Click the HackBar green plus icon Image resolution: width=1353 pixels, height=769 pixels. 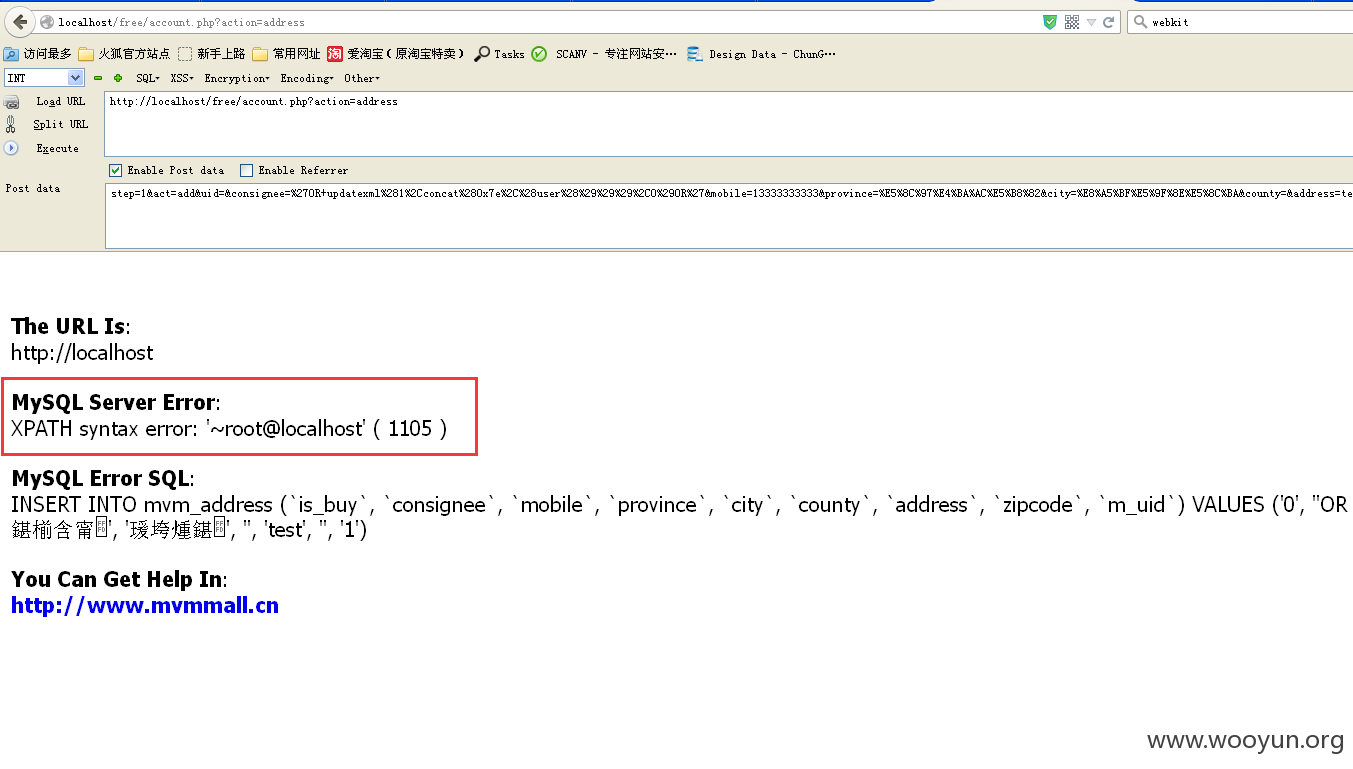tap(118, 78)
